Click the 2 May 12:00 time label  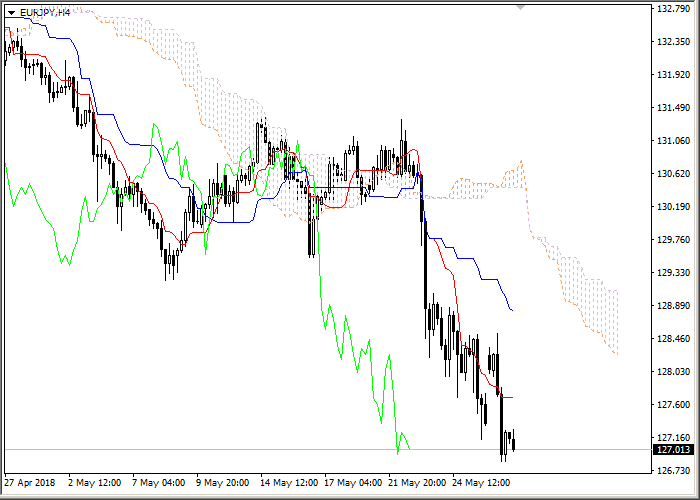click(94, 483)
